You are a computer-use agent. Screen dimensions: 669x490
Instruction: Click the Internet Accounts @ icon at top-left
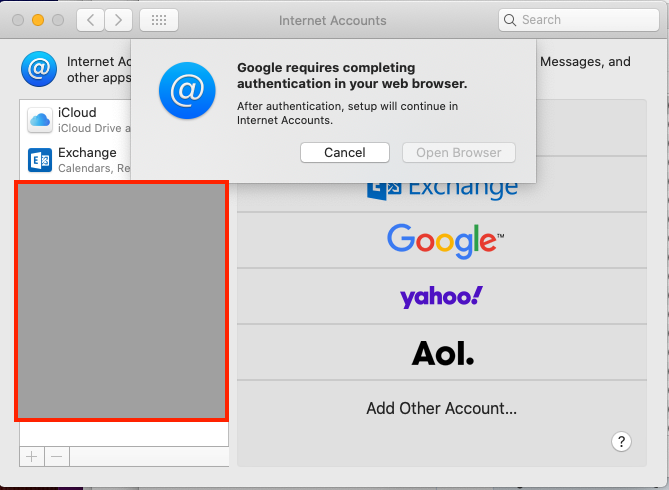39,69
